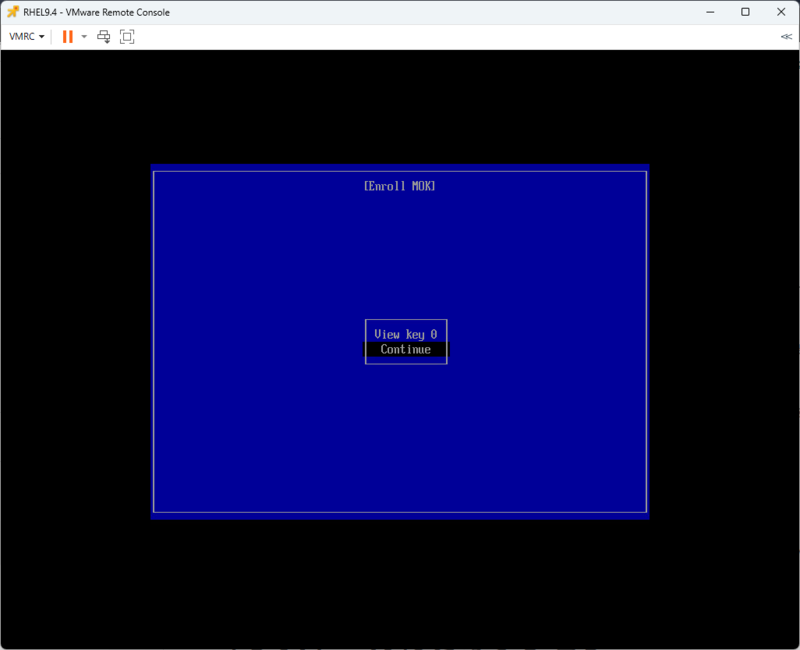Click the RHEL9.4 window title text
Viewport: 800px width, 650px height.
(x=96, y=12)
